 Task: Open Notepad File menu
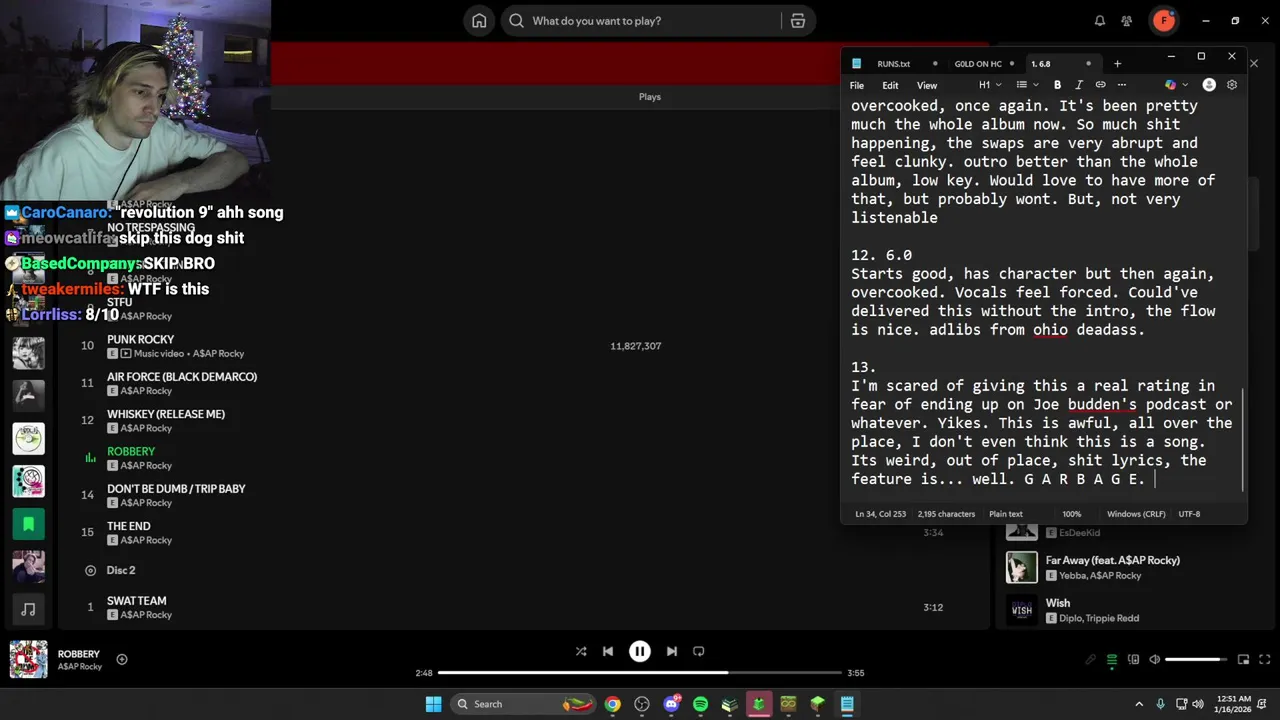857,85
